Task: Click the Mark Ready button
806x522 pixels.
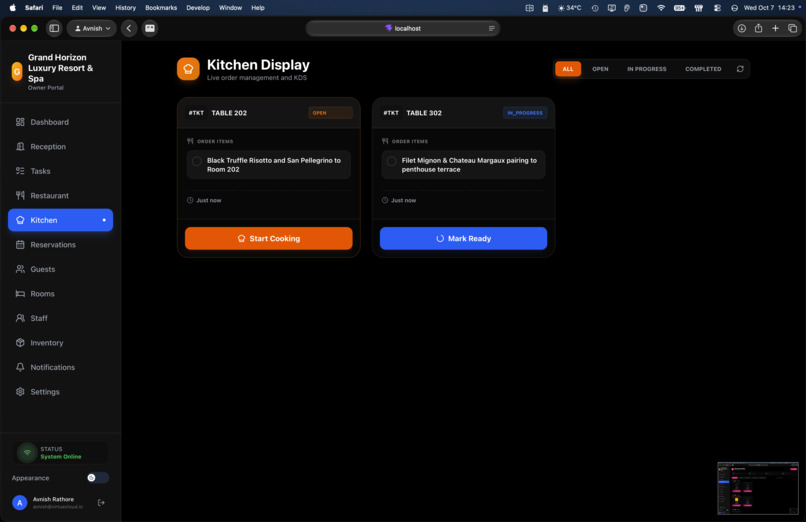Action: point(463,238)
